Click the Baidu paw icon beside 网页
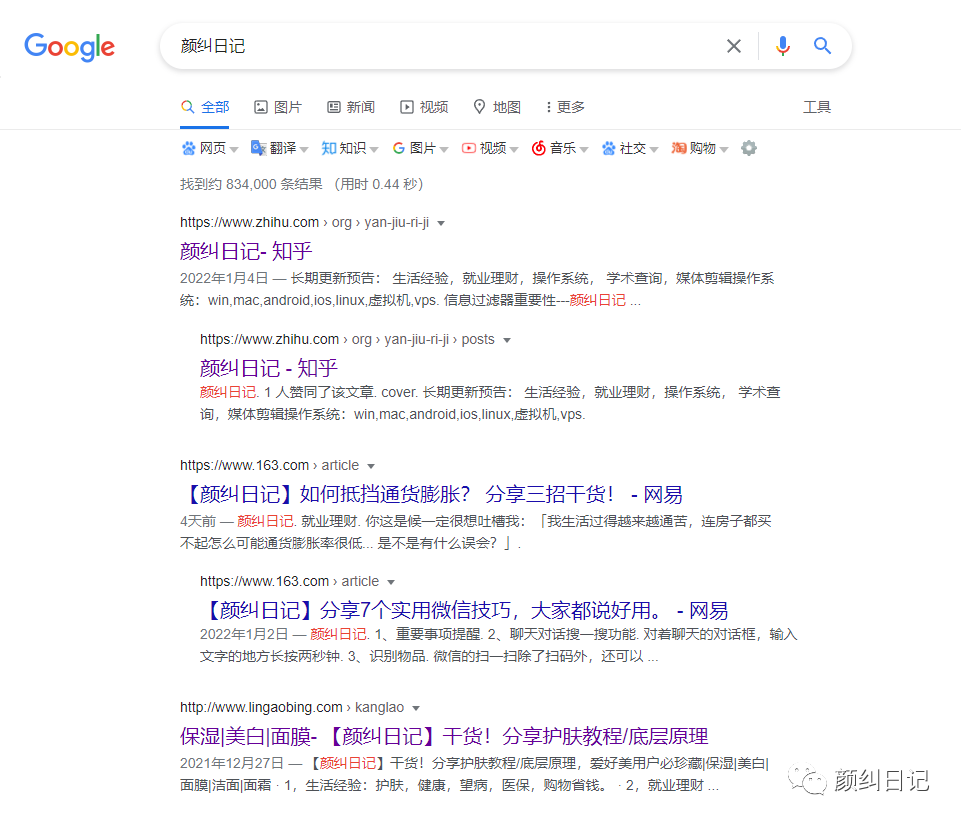Viewport: 961px width, 823px height. pyautogui.click(x=189, y=148)
